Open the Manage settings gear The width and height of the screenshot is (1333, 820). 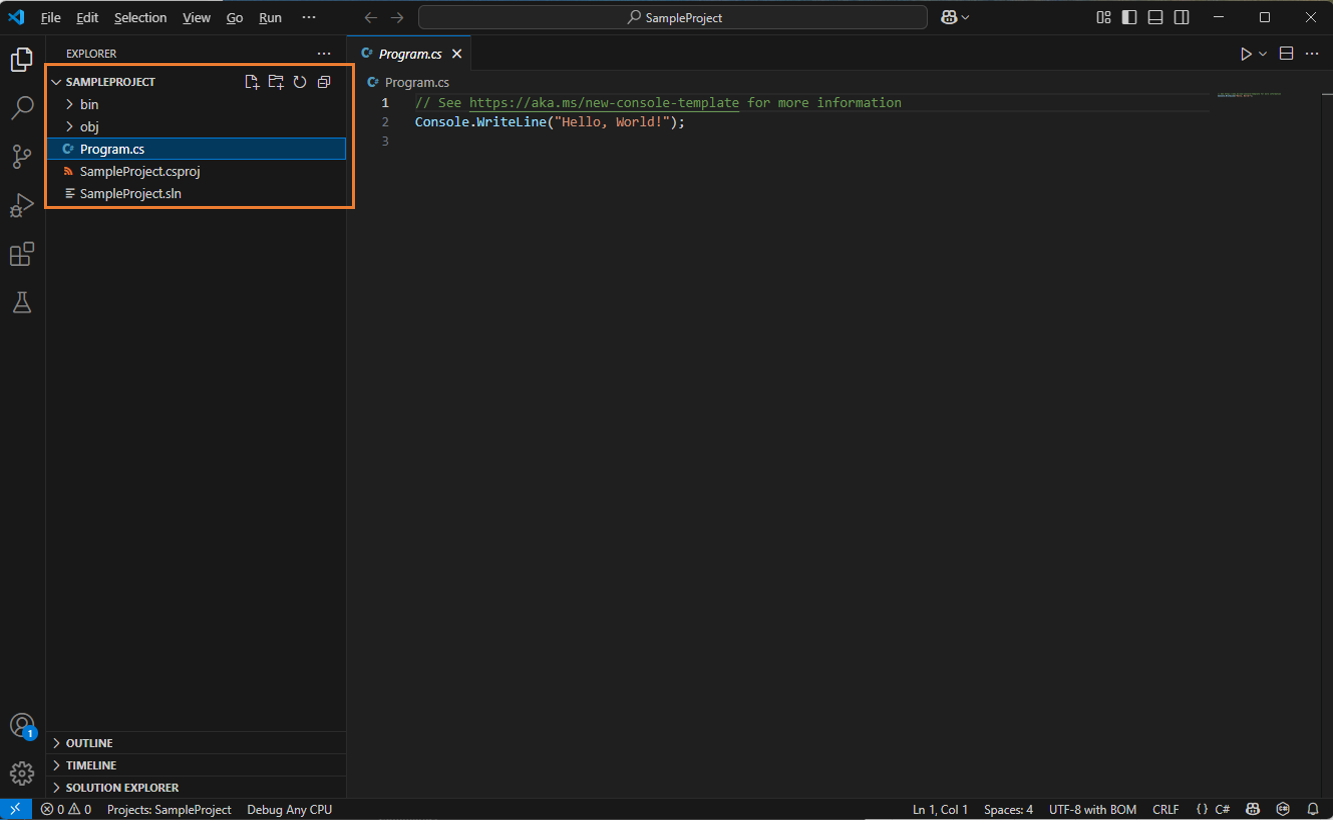22,773
